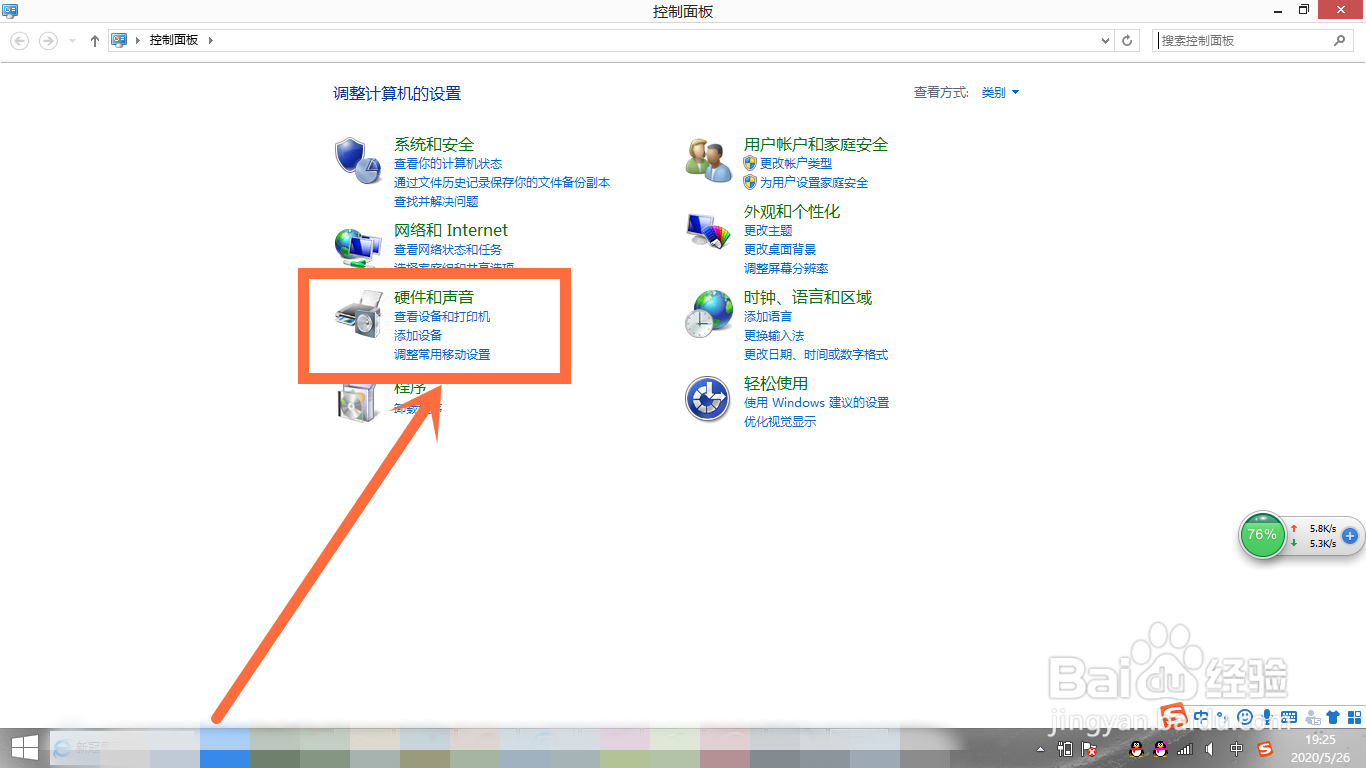1366x768 pixels.
Task: Click the QQ penguin icon in system tray
Action: point(1136,749)
